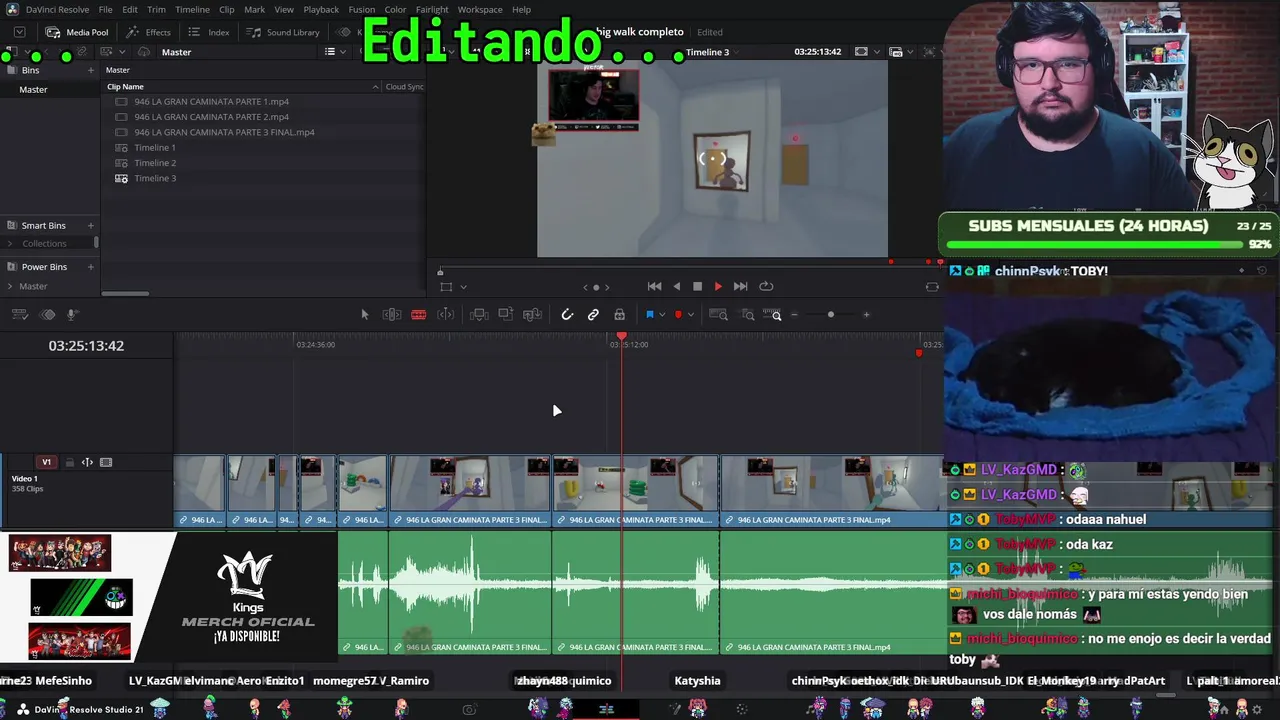Click the loop playback icon
The width and height of the screenshot is (1280, 720).
[x=766, y=287]
